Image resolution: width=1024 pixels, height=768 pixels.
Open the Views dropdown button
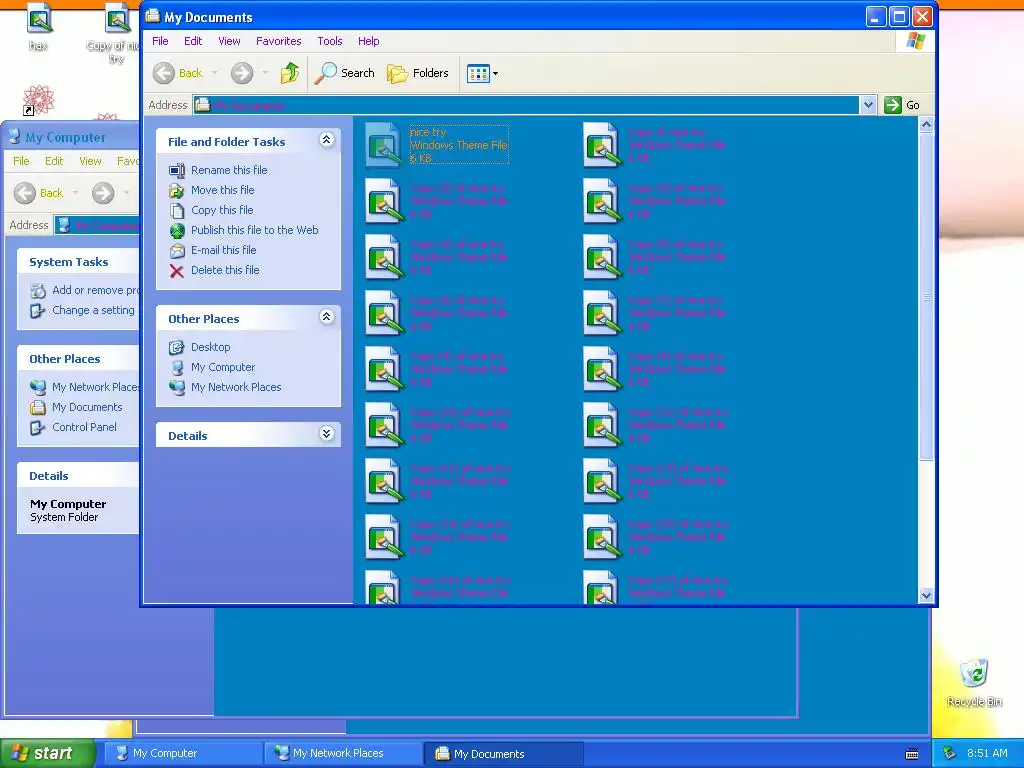(482, 73)
